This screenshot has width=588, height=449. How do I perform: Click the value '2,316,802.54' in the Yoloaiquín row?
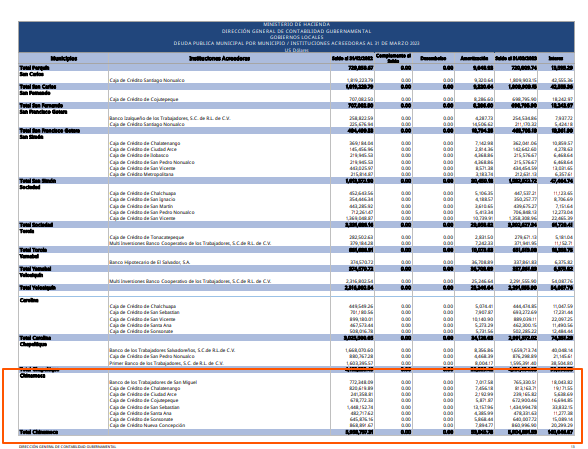tap(359, 281)
